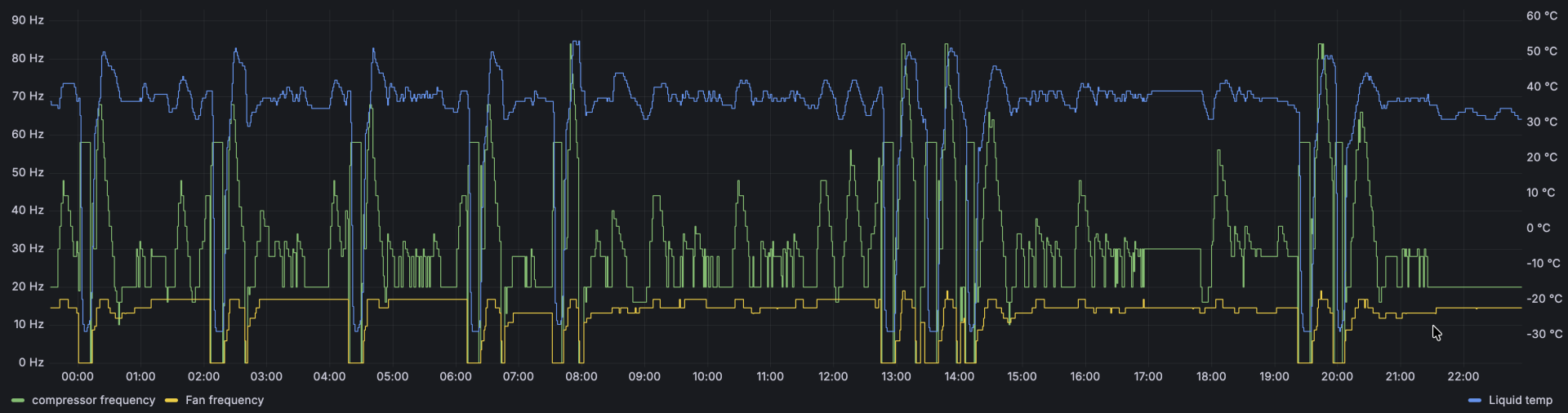Click the 17:00 time axis label
Screen dimensions: 1568x413
[1148, 376]
